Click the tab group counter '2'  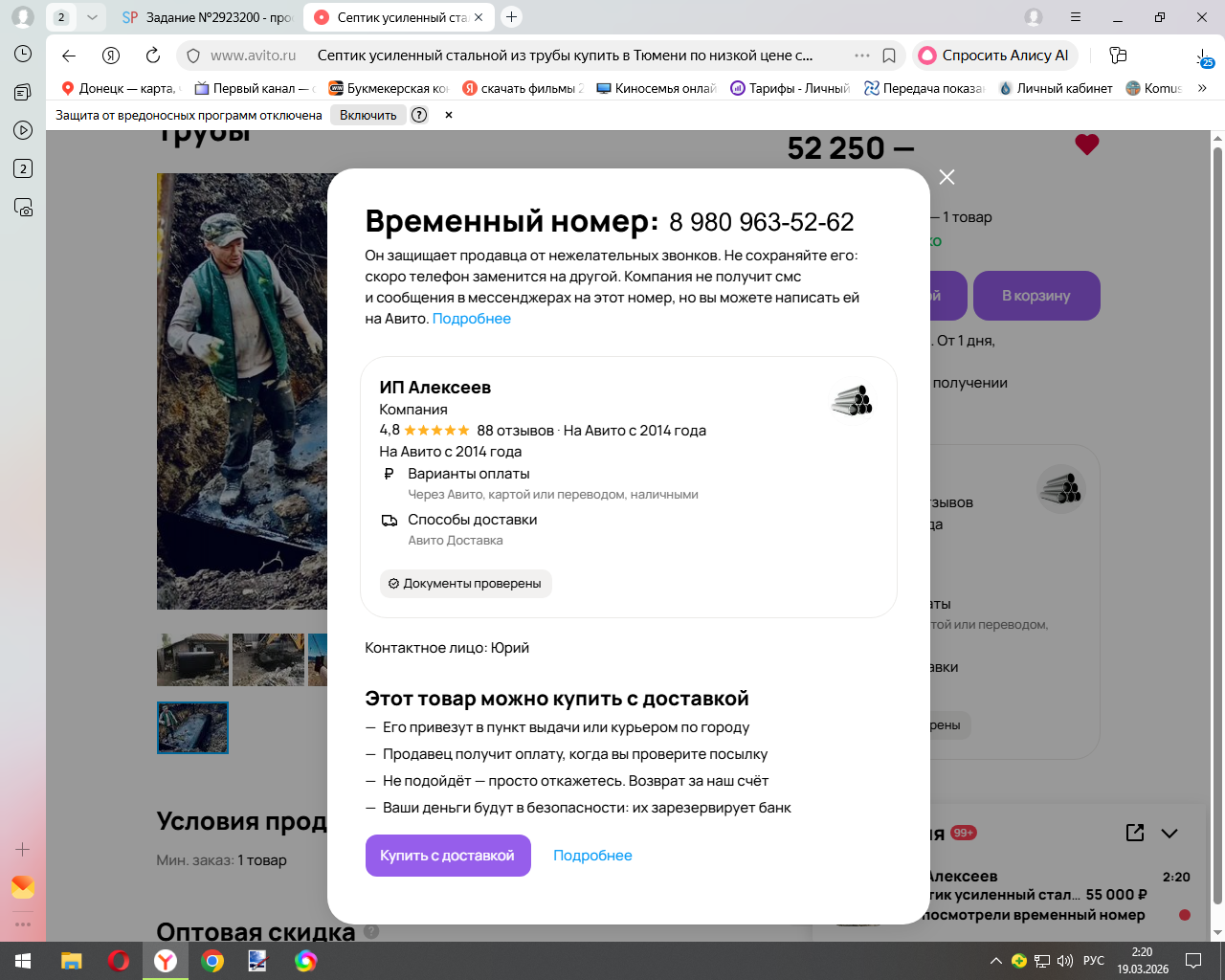pyautogui.click(x=61, y=17)
